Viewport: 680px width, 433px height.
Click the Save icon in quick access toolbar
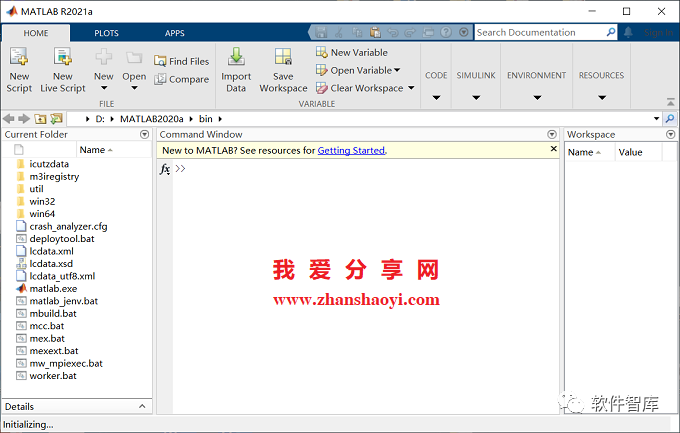tap(321, 32)
